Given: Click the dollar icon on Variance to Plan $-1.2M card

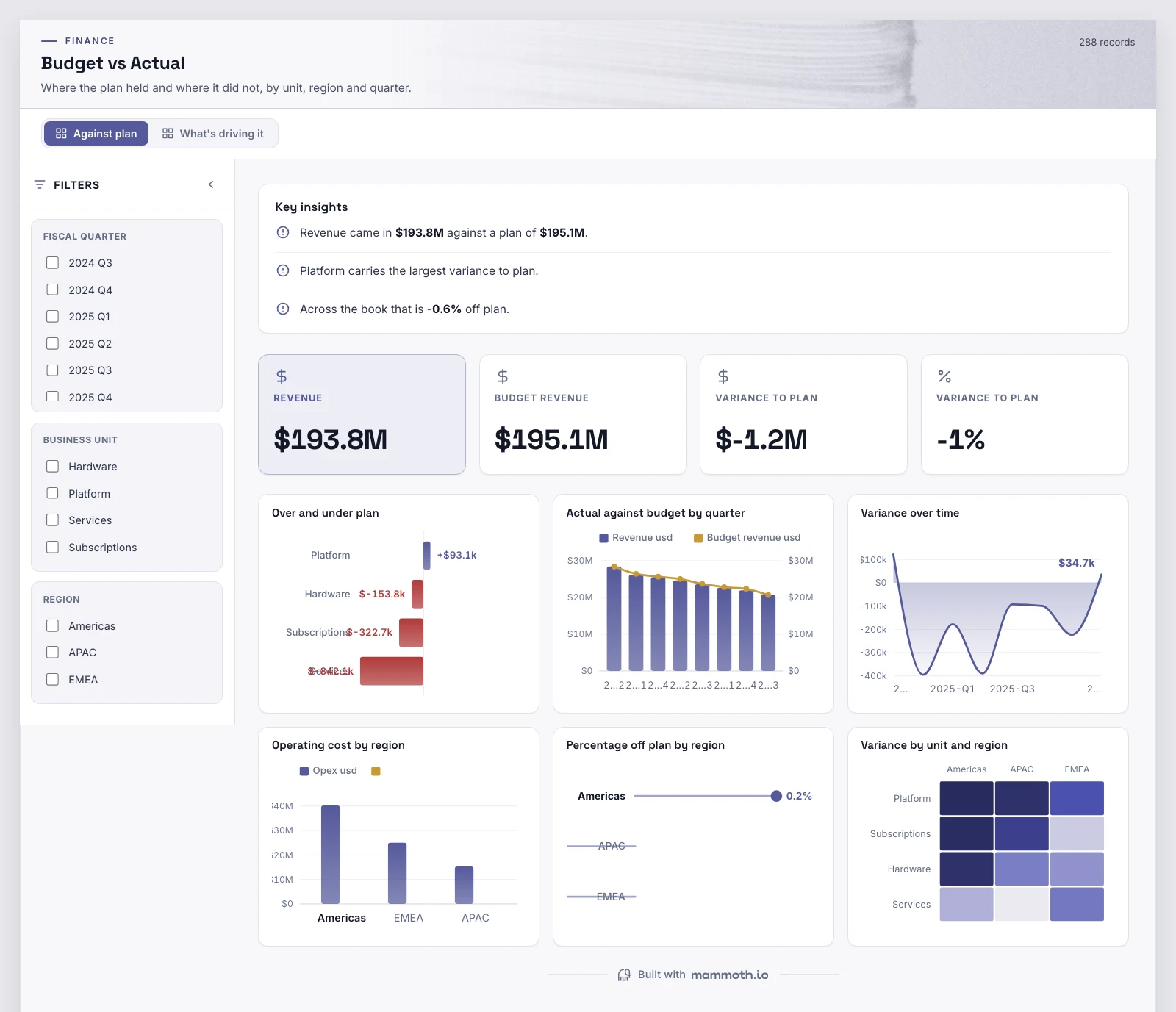Looking at the screenshot, I should click(723, 376).
